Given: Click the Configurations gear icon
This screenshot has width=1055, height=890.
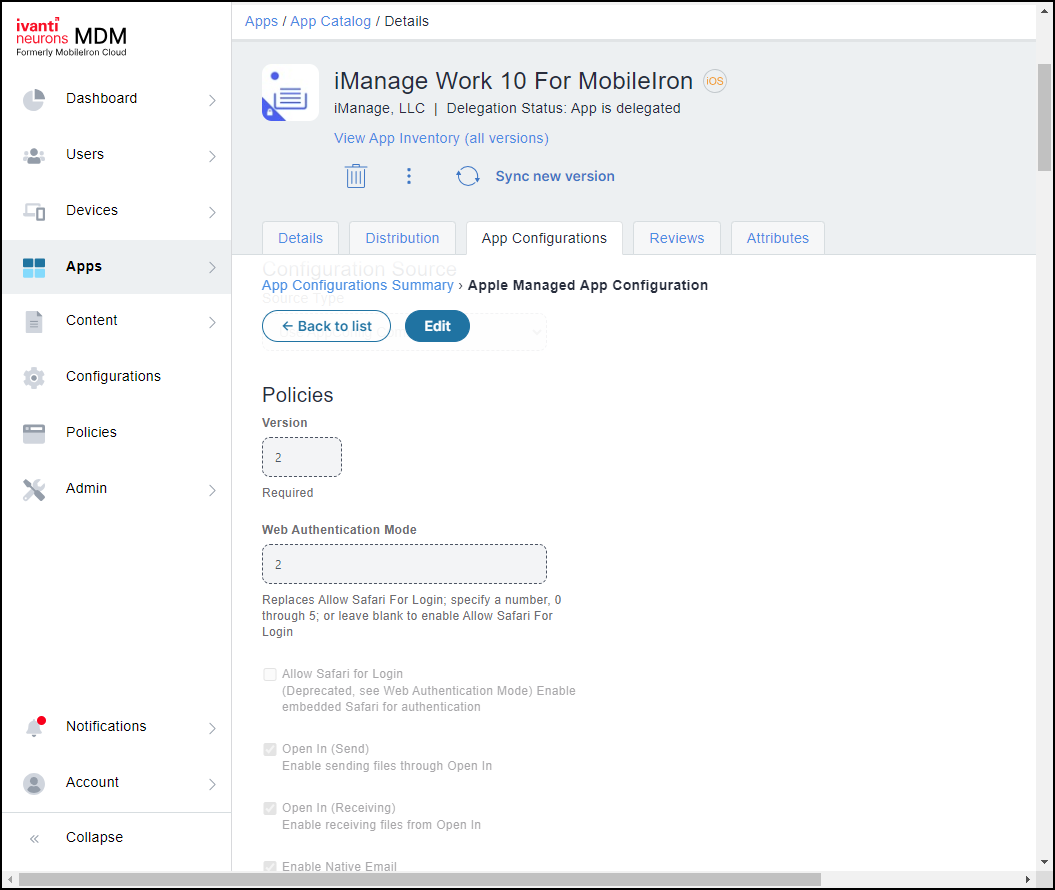Looking at the screenshot, I should [34, 377].
